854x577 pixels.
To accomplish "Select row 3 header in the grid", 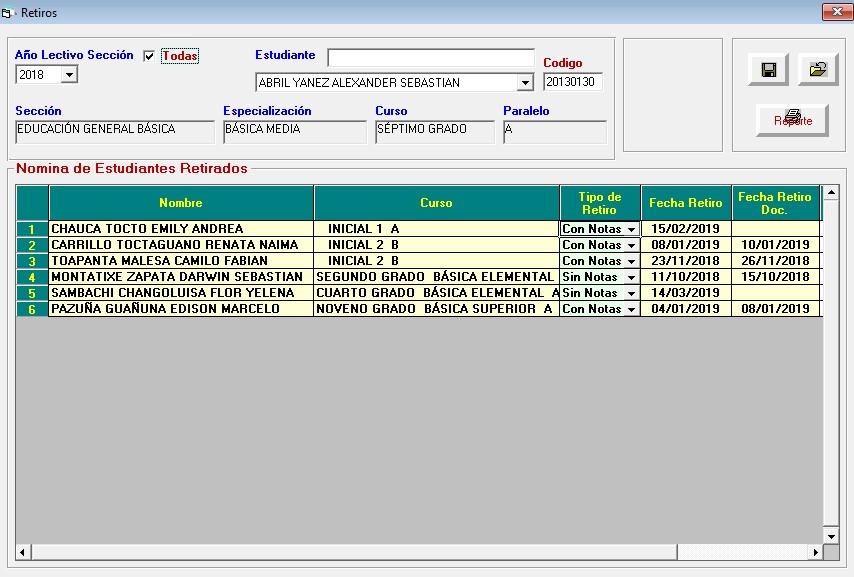I will [32, 261].
